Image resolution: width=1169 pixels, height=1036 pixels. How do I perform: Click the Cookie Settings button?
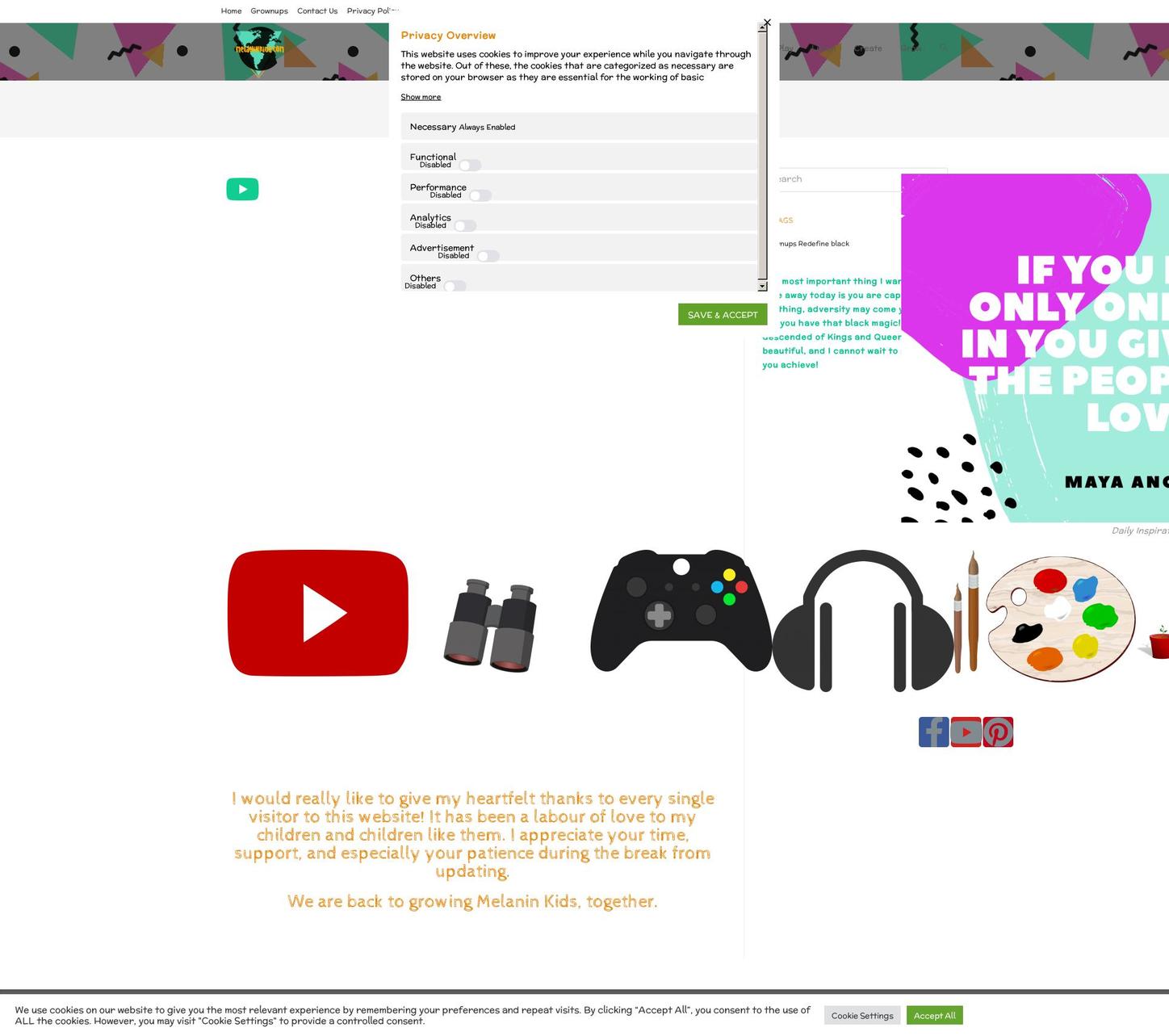tap(862, 1016)
